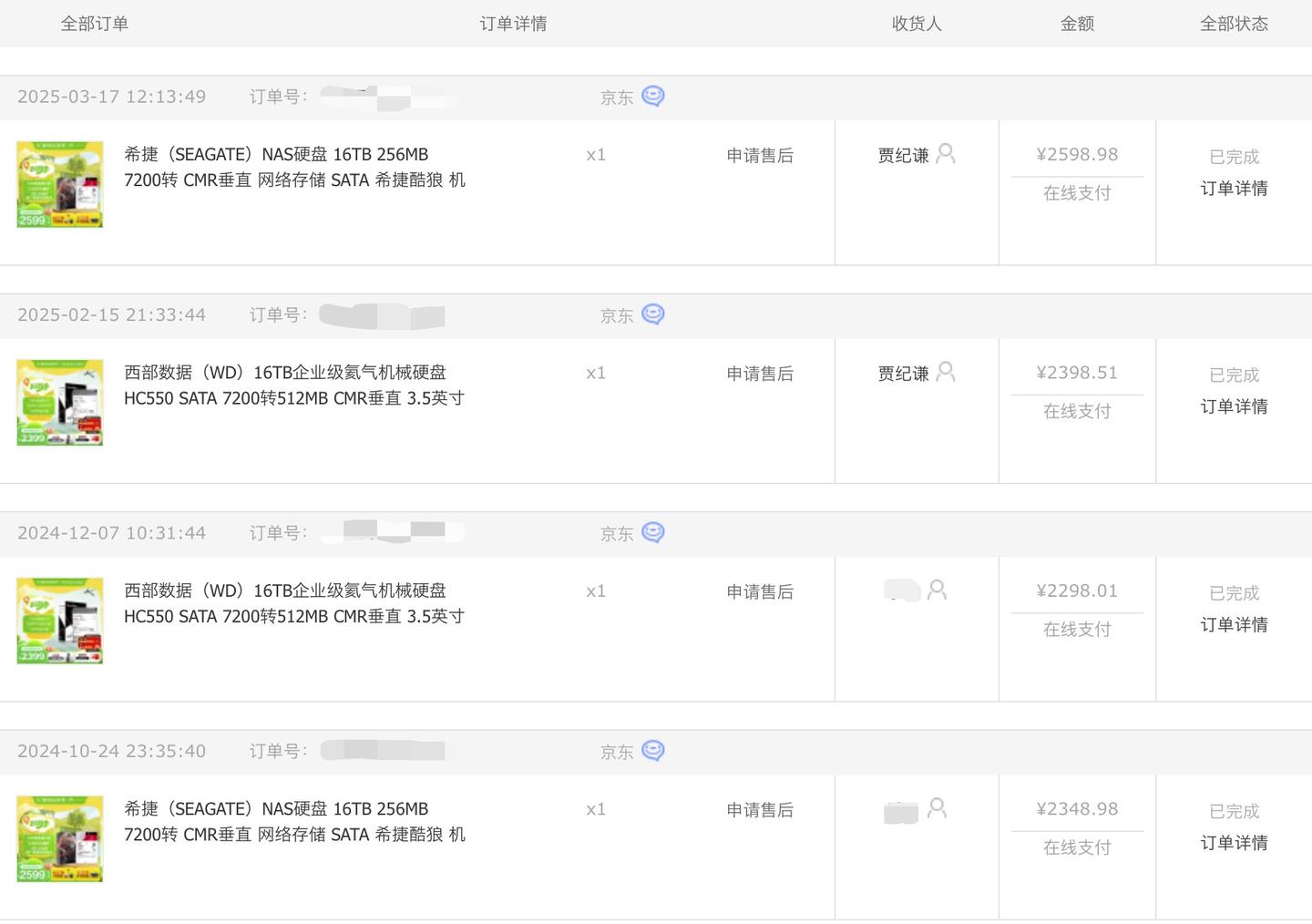
Task: Click the 金额 column header
Action: pyautogui.click(x=1077, y=24)
